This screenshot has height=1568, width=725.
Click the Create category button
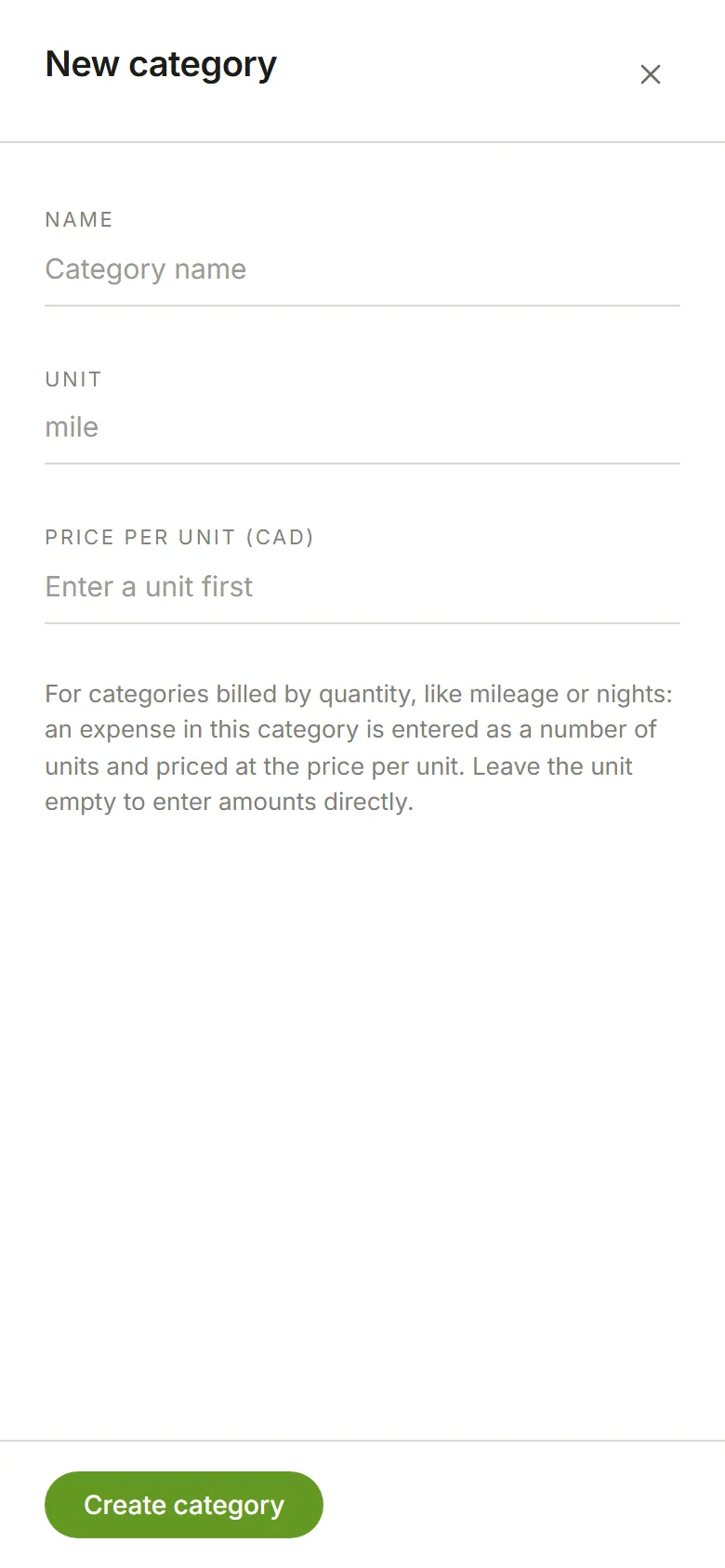pos(184,1505)
